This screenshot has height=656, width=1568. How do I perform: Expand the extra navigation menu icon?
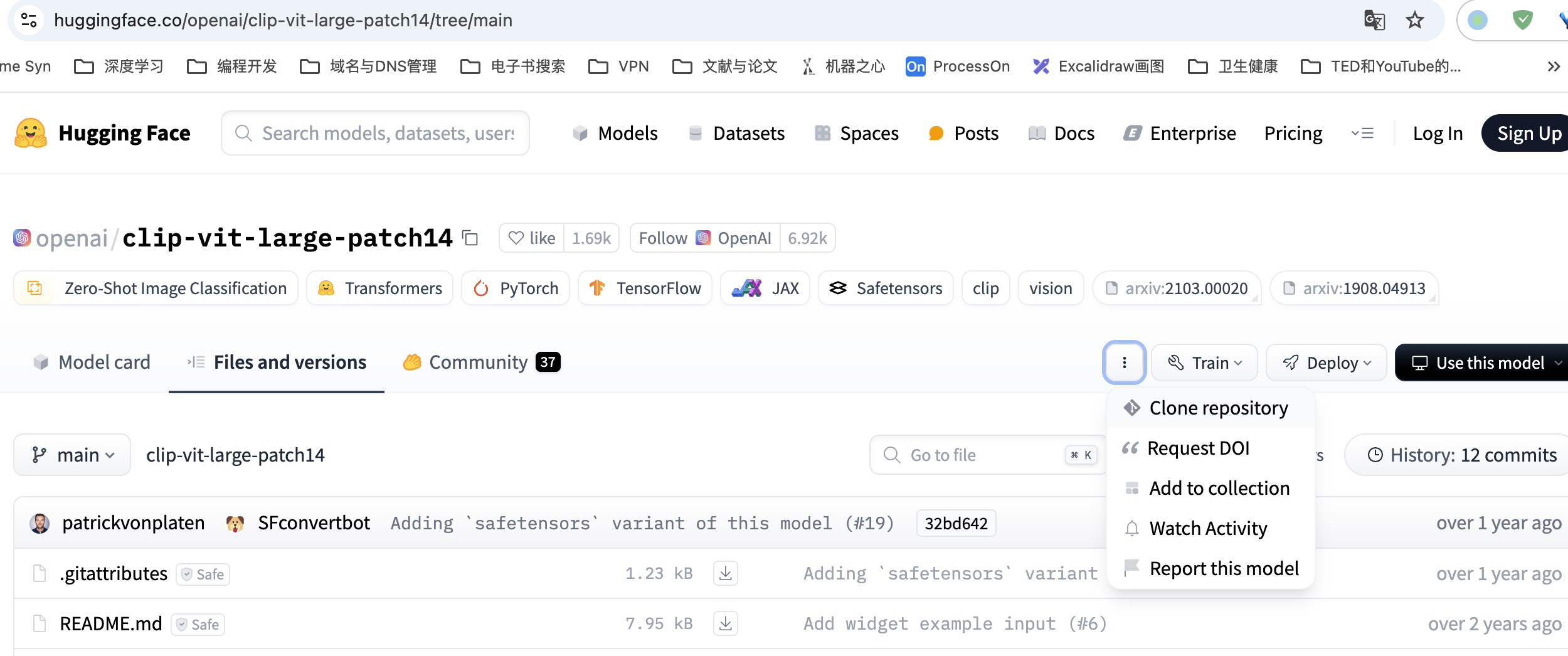click(x=1362, y=133)
